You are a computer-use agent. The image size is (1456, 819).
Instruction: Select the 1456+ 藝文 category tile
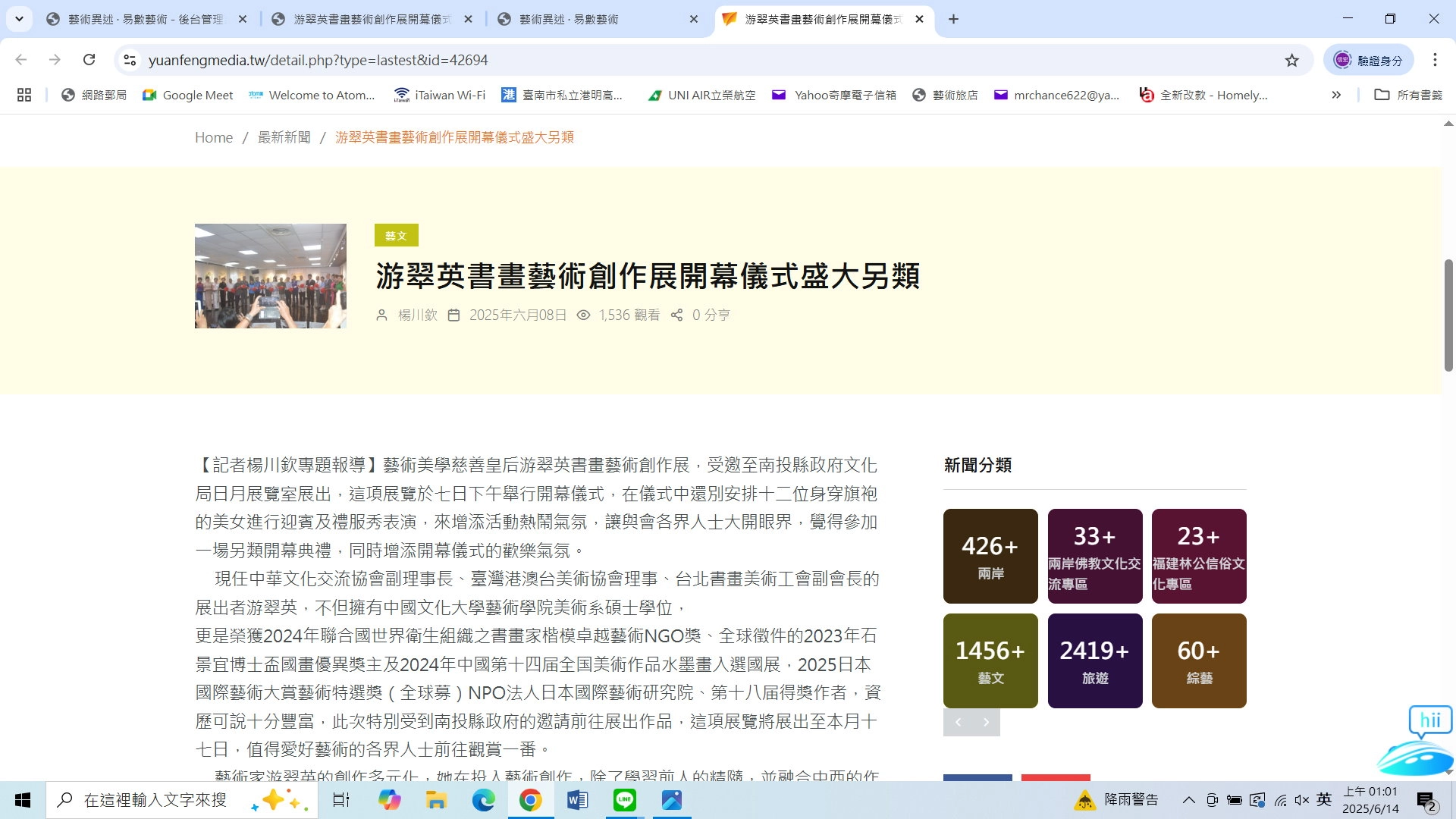[x=990, y=661]
